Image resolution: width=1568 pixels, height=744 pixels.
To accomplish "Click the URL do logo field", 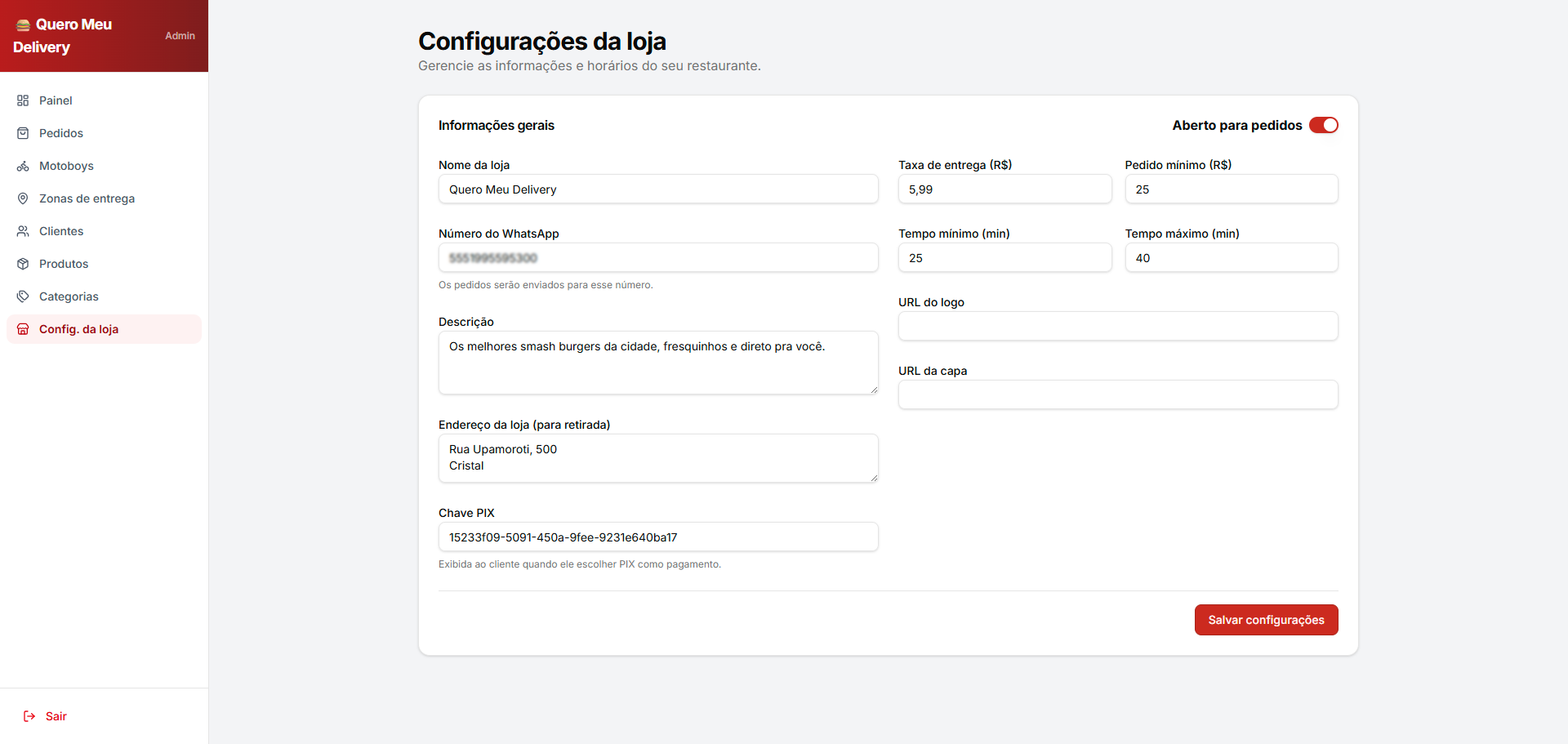I will [1117, 326].
